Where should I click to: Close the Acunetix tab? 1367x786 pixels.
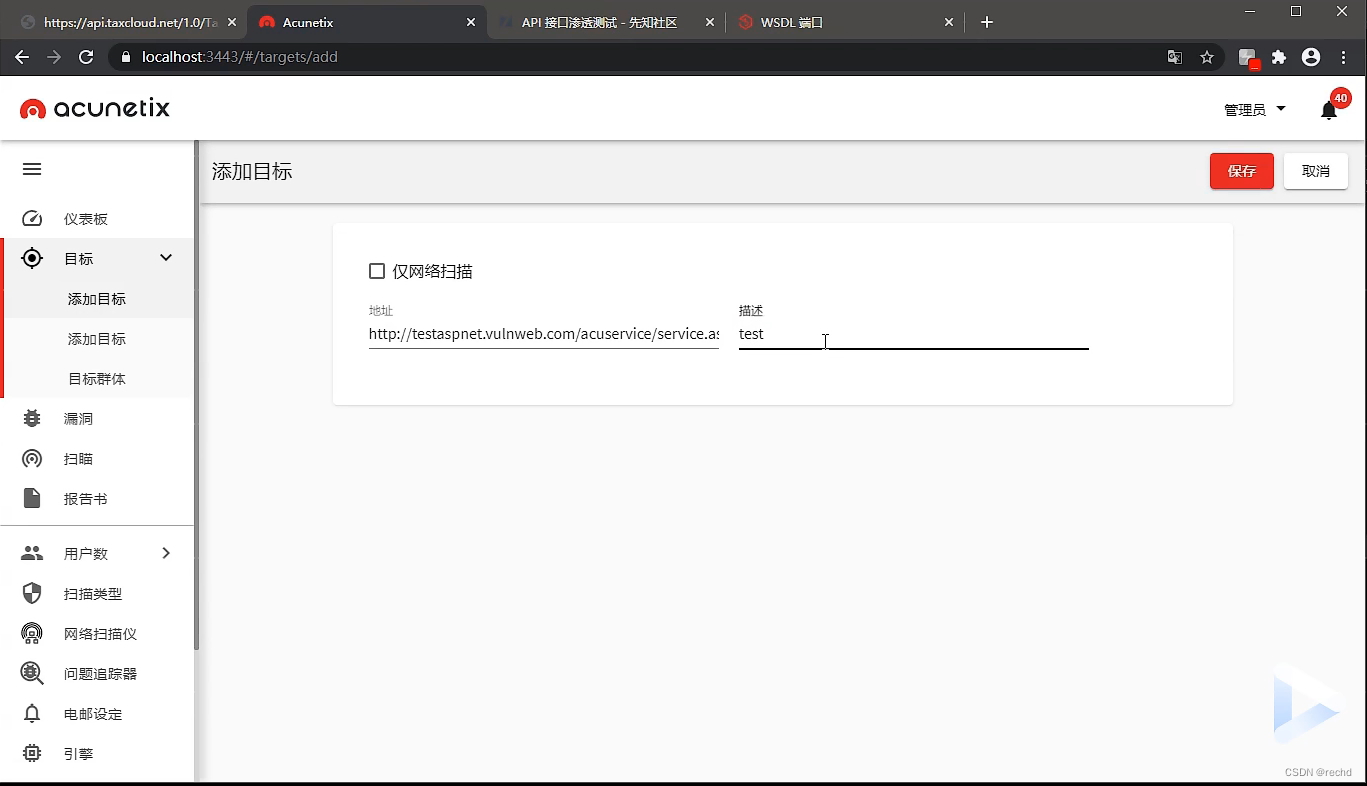point(471,22)
